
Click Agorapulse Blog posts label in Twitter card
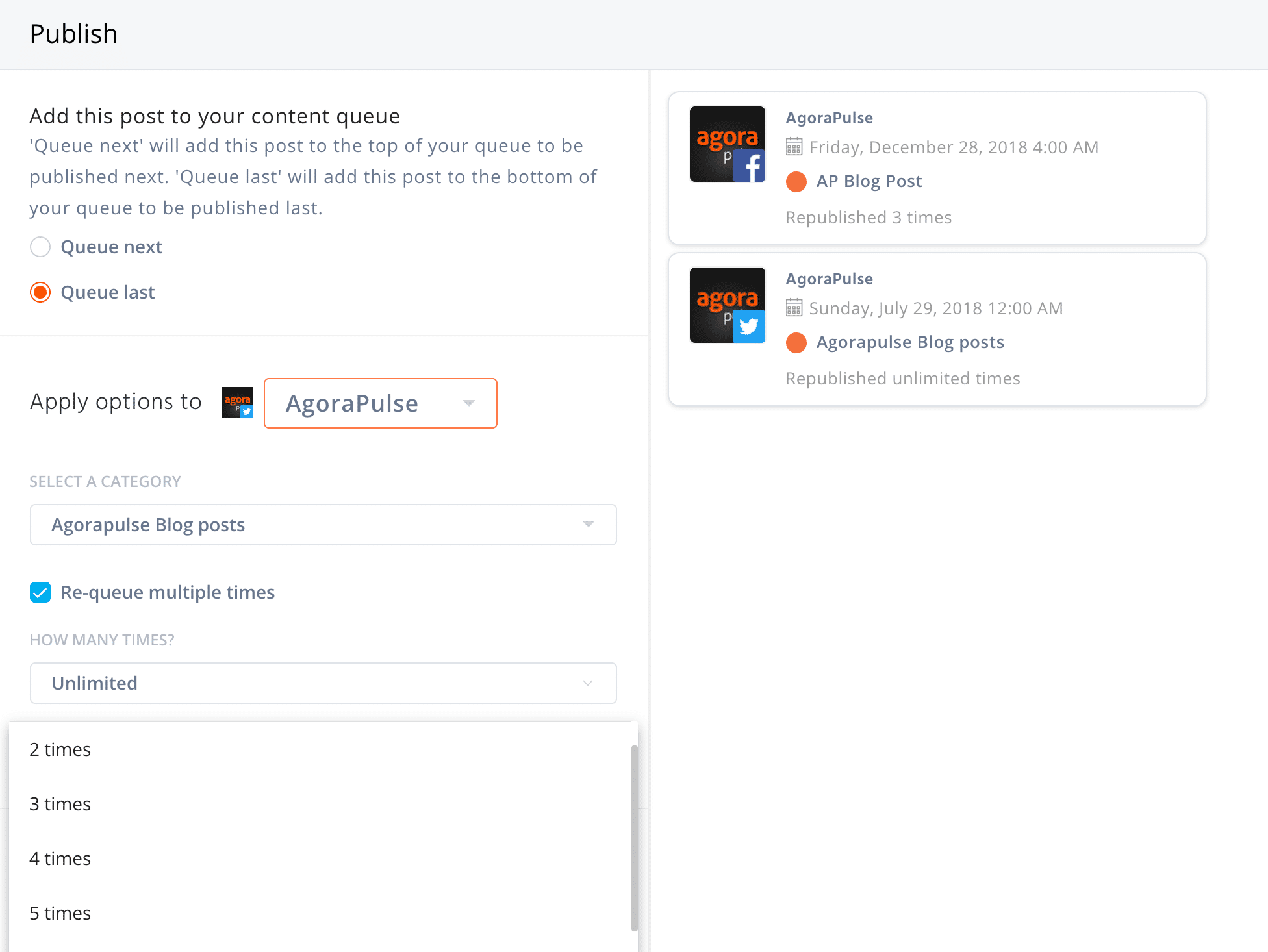910,342
